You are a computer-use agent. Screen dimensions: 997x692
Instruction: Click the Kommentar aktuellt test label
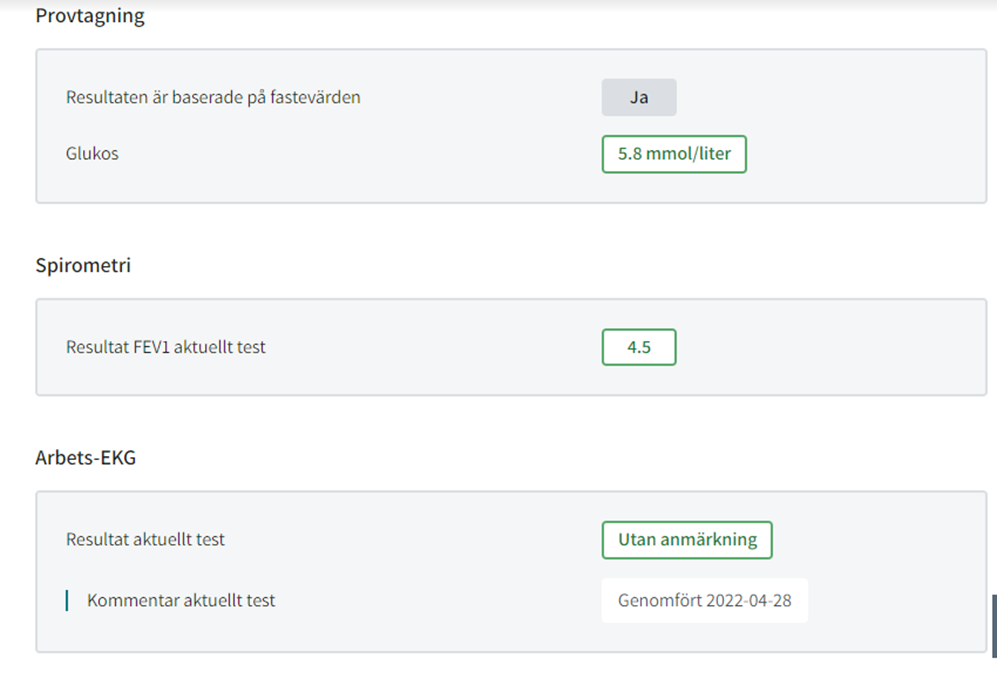181,600
